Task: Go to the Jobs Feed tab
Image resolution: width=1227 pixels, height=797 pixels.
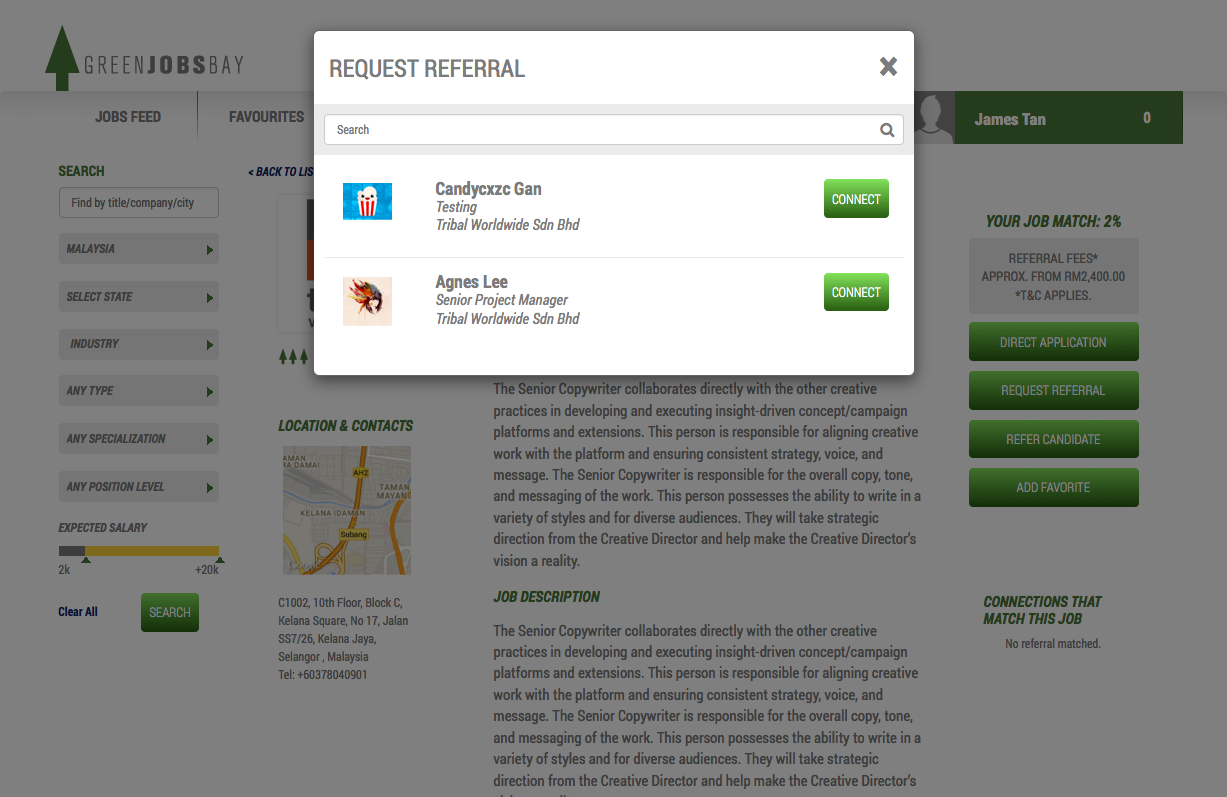Action: (x=128, y=117)
